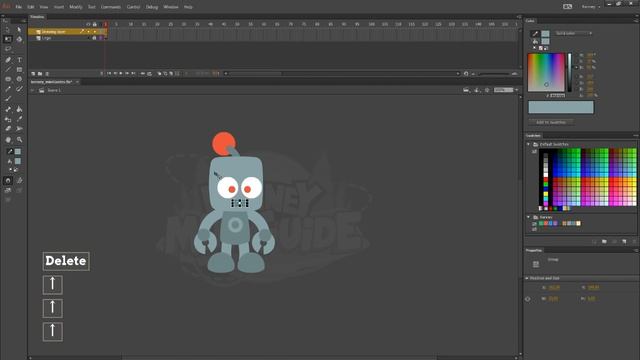
Task: Select the Lasso tool
Action: click(x=8, y=49)
